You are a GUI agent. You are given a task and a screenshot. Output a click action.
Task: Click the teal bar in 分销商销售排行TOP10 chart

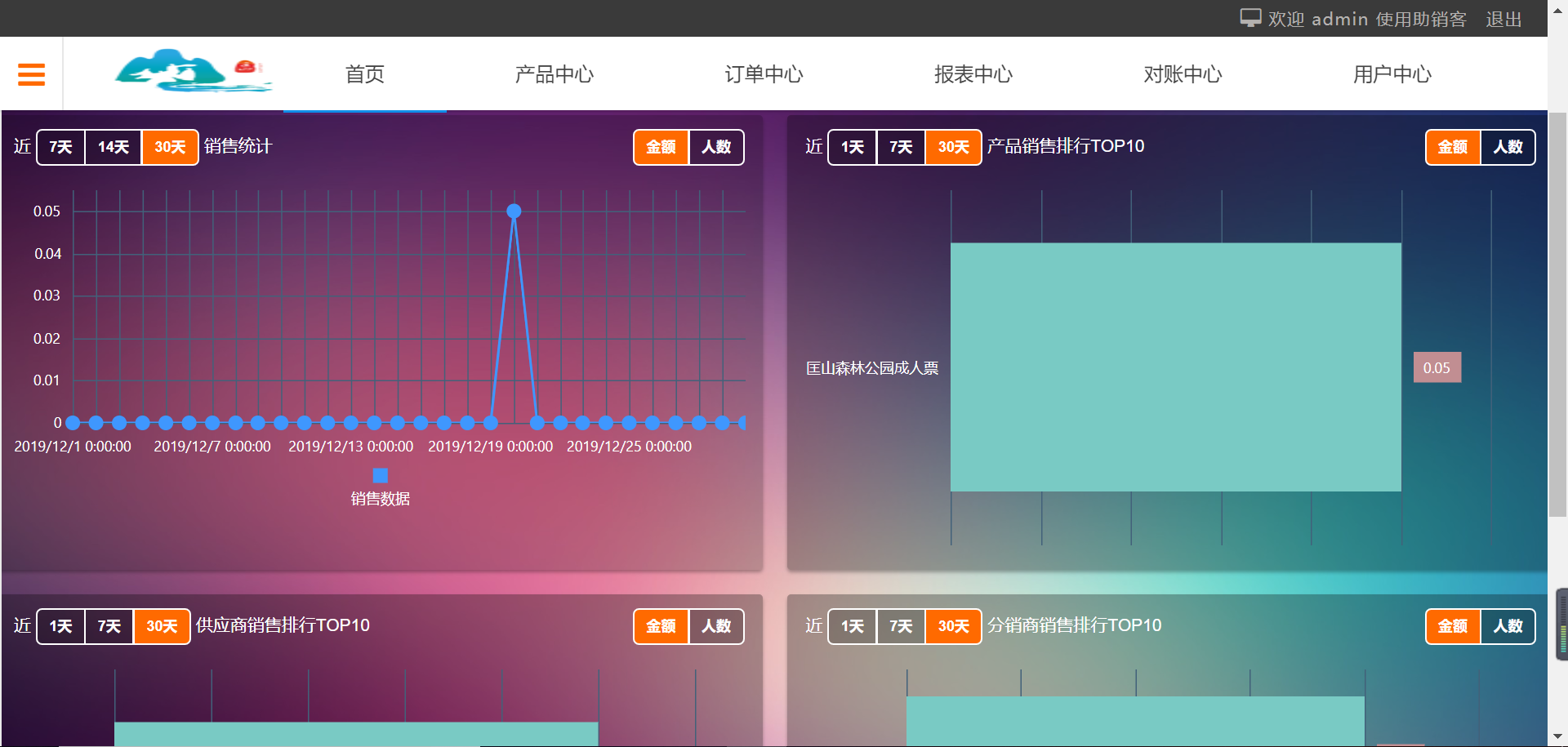click(1135, 723)
